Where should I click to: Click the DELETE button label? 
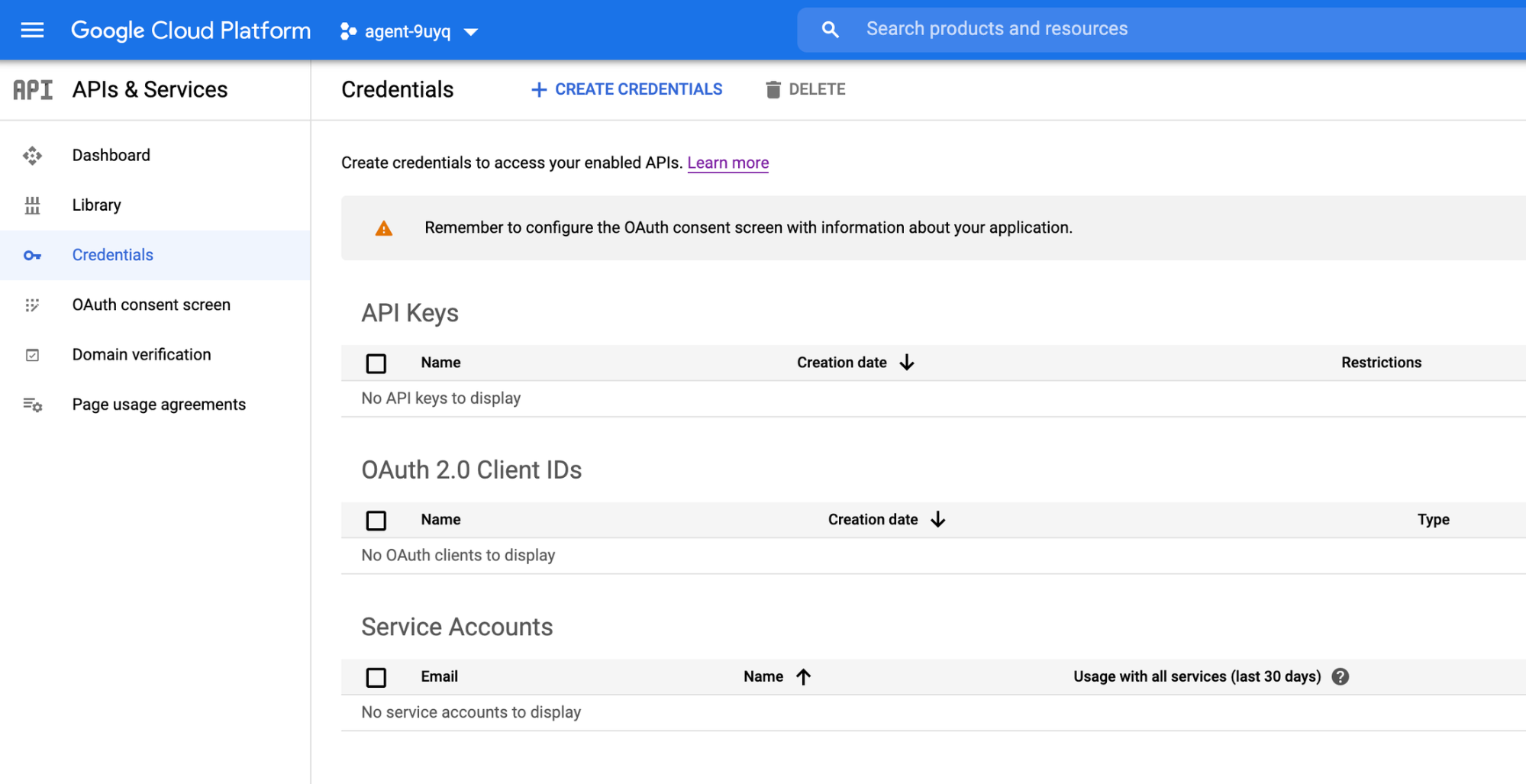[x=817, y=89]
